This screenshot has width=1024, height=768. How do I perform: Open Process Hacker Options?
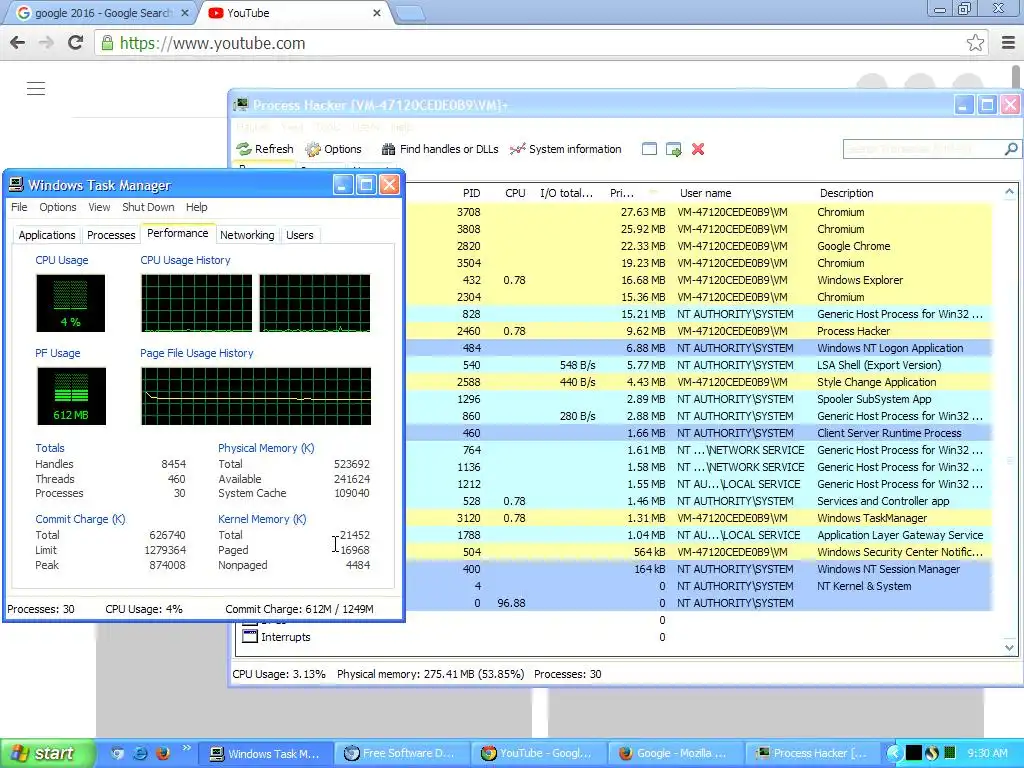tap(334, 149)
